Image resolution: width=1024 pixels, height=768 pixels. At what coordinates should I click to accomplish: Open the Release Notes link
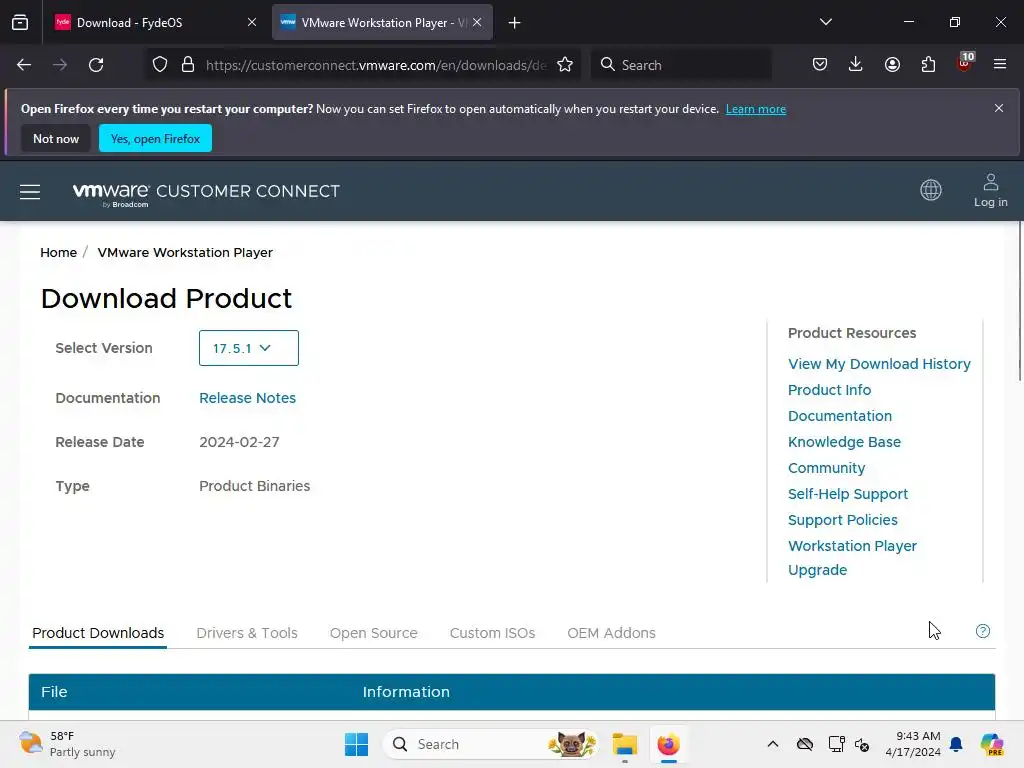(248, 398)
